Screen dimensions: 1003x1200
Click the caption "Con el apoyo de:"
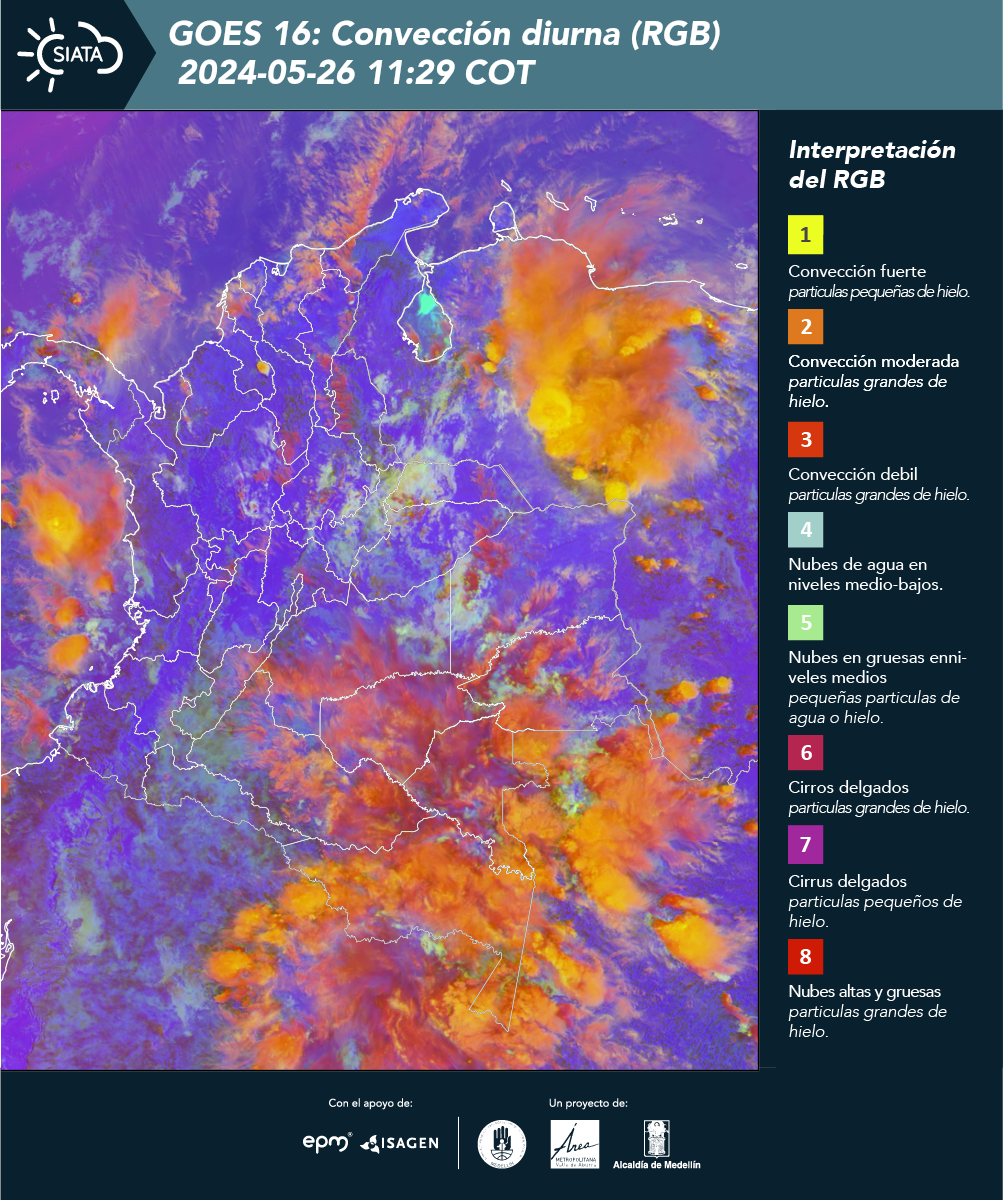[370, 1103]
